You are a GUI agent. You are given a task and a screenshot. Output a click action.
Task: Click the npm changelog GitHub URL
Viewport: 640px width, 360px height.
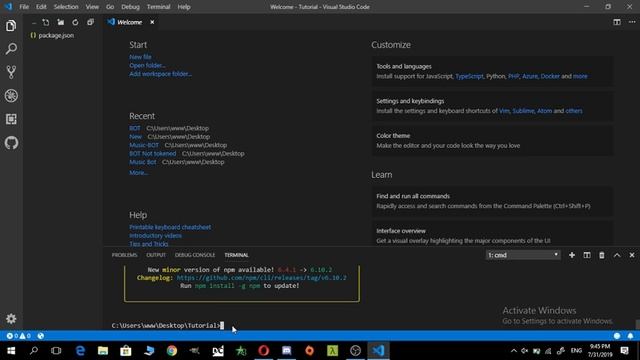click(x=262, y=278)
